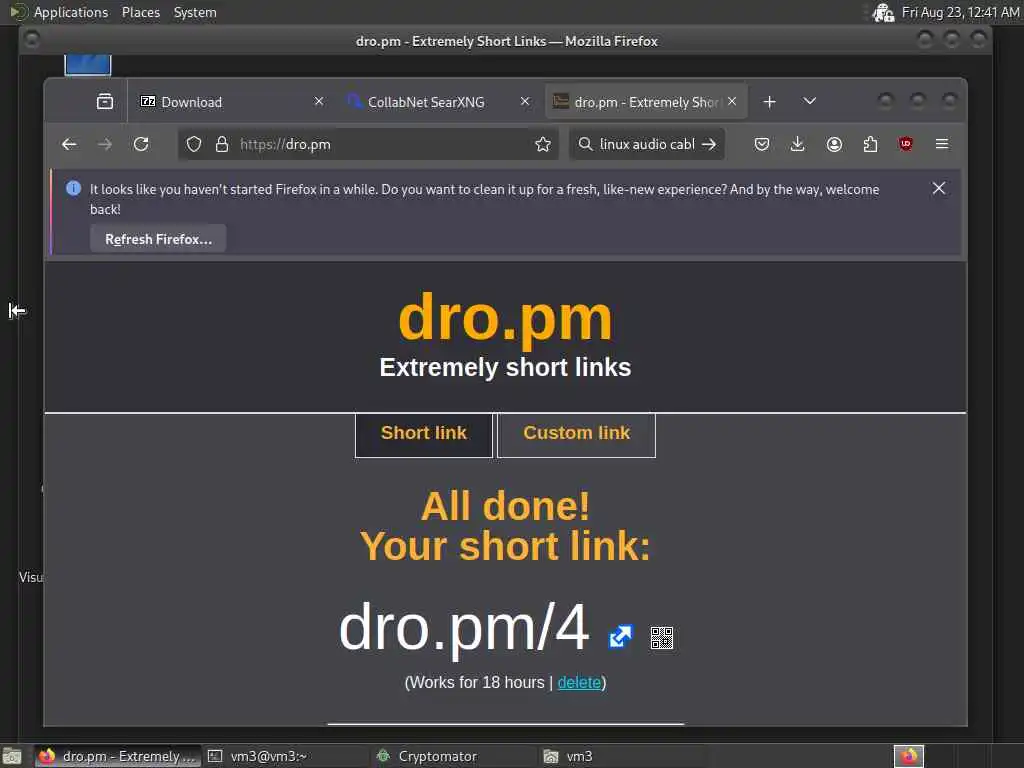Submit search with the arrow icon
Screen dimensions: 1024x768
click(709, 144)
